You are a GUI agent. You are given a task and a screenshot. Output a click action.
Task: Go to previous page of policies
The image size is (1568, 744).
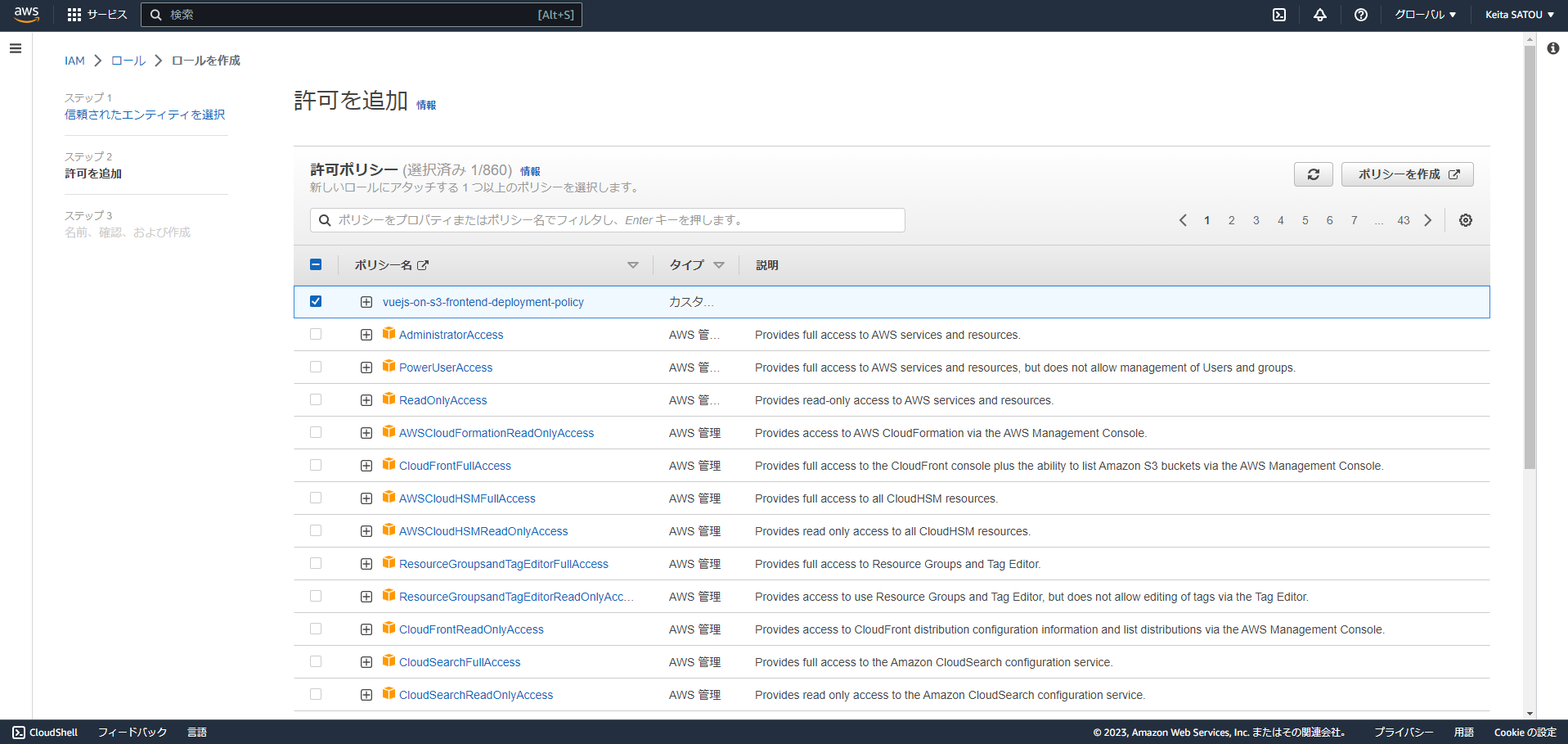click(1183, 220)
